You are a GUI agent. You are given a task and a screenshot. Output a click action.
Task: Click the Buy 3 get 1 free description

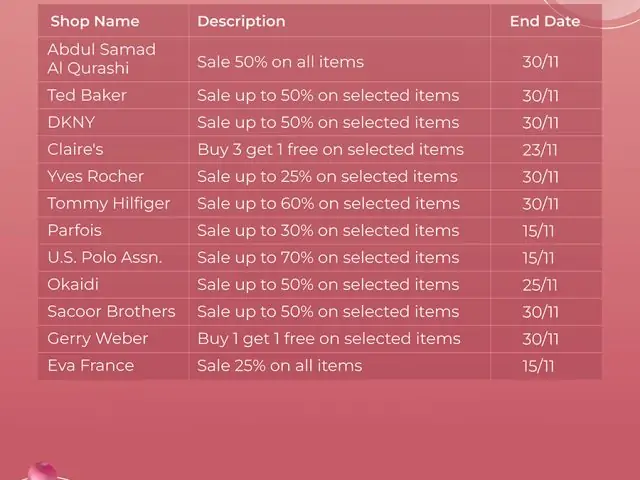click(x=331, y=150)
